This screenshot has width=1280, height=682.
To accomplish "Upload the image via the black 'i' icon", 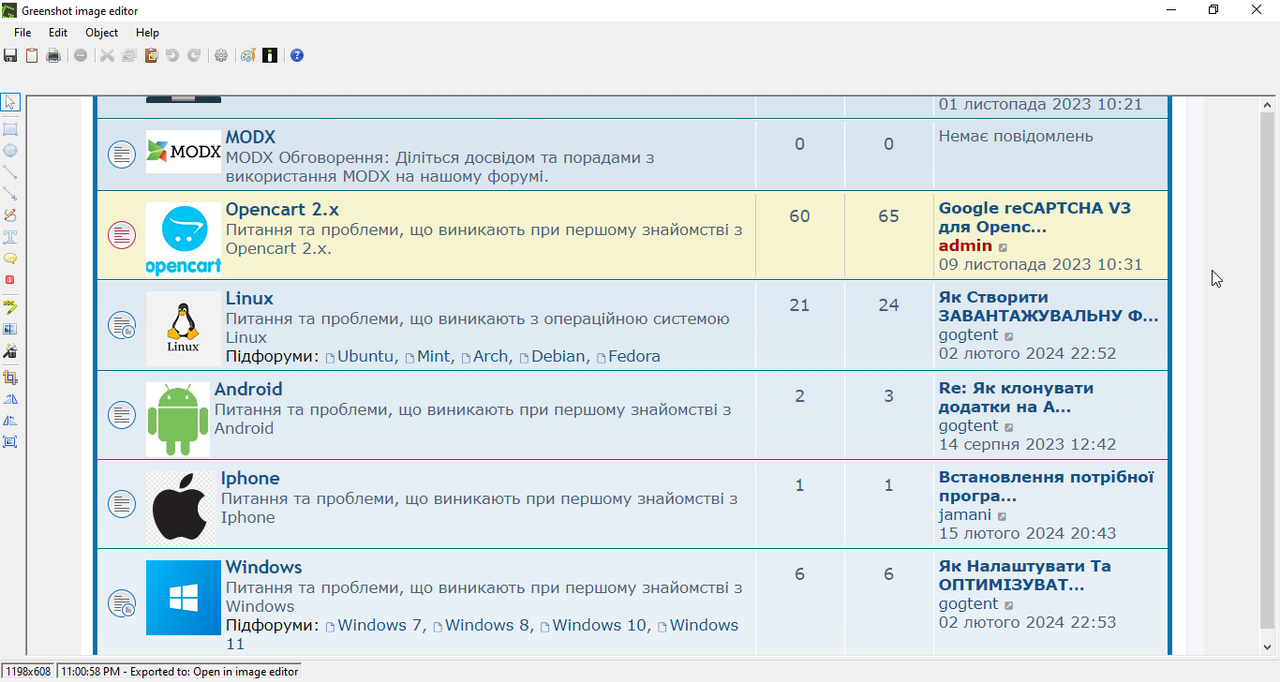I will tap(270, 56).
